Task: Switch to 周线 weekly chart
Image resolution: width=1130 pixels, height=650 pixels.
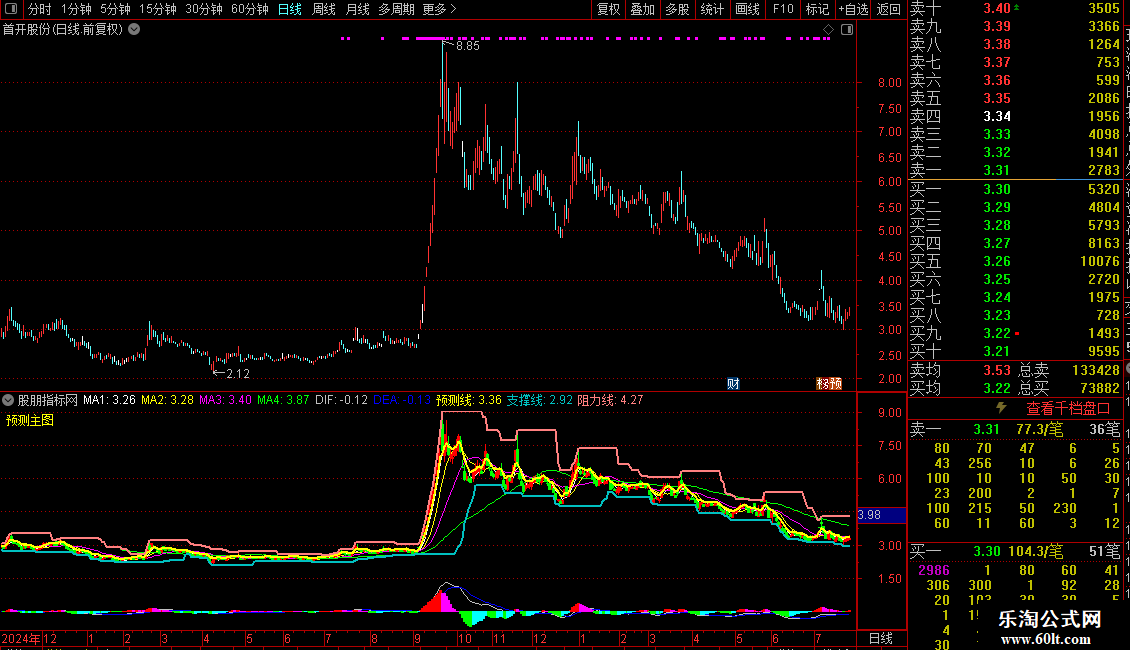Action: [x=324, y=9]
